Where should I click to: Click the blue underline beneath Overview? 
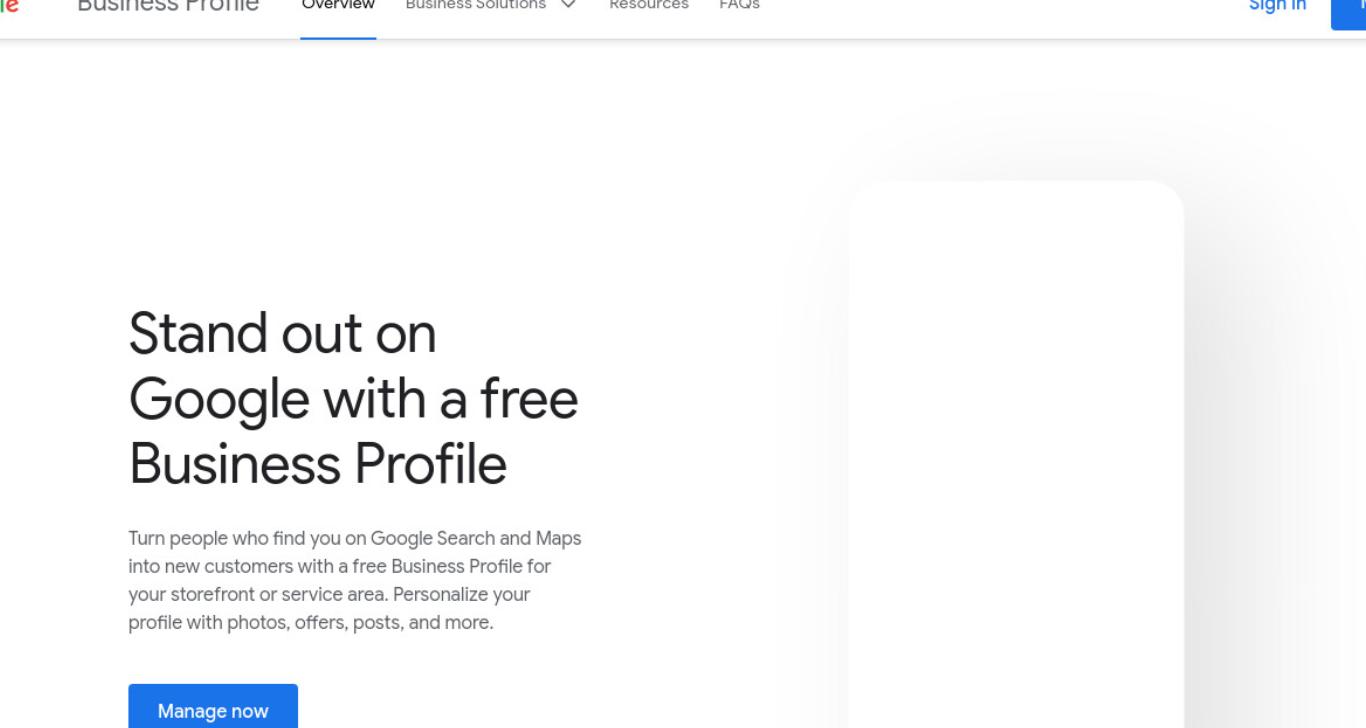click(338, 38)
